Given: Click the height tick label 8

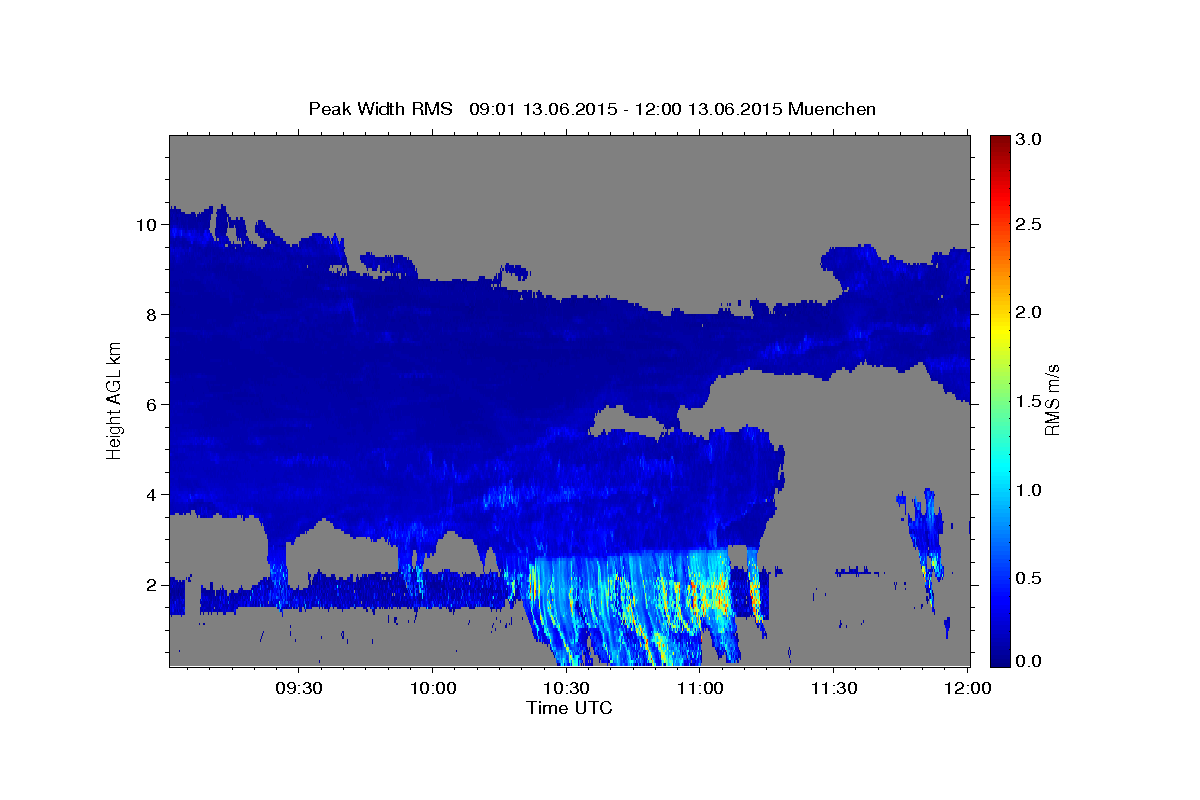Looking at the screenshot, I should [153, 315].
